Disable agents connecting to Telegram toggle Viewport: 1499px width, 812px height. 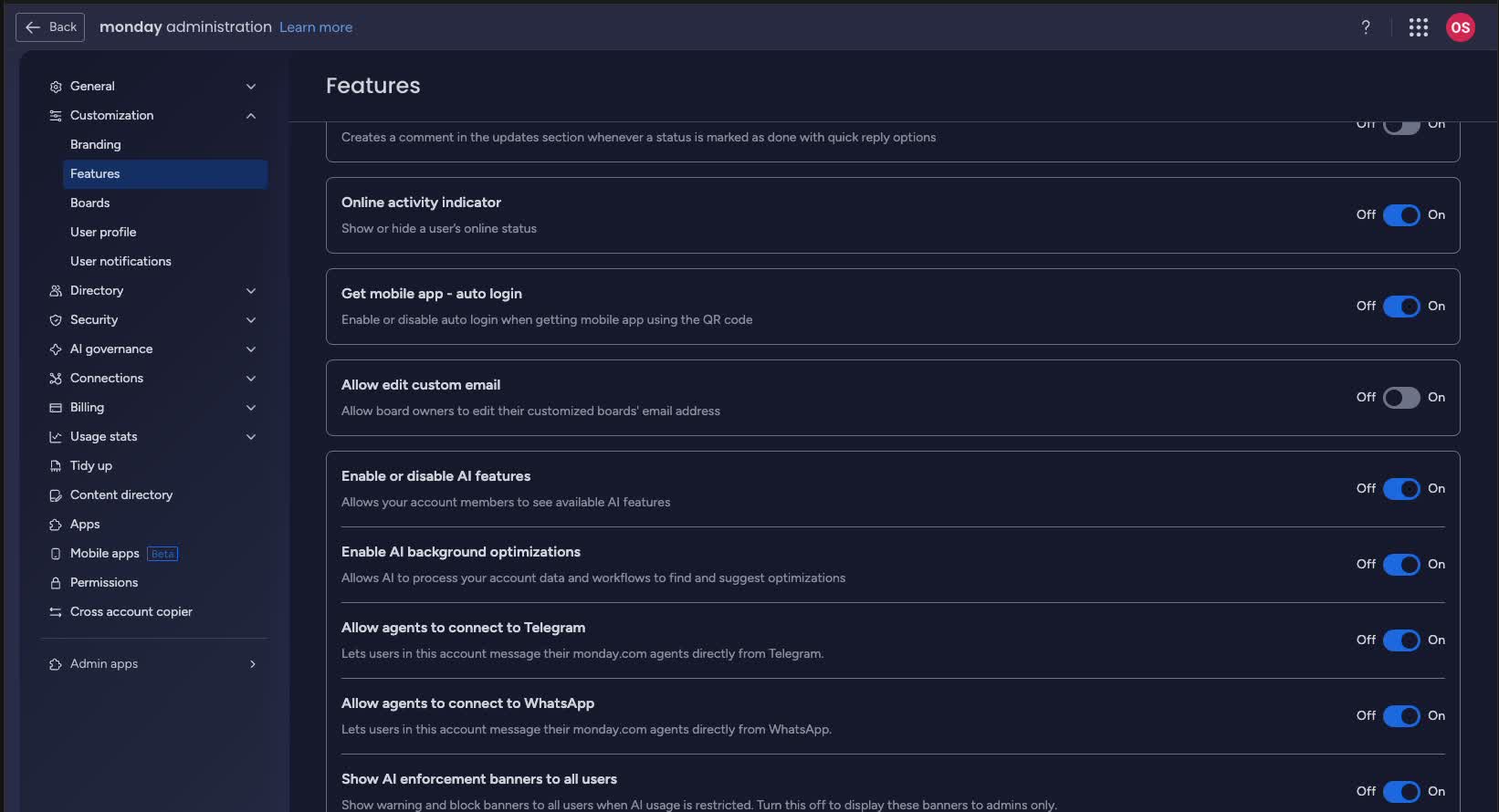click(x=1401, y=640)
